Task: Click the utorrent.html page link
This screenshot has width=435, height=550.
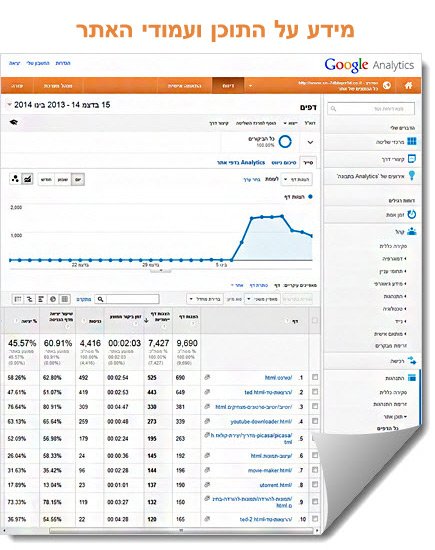Action: tap(276, 485)
